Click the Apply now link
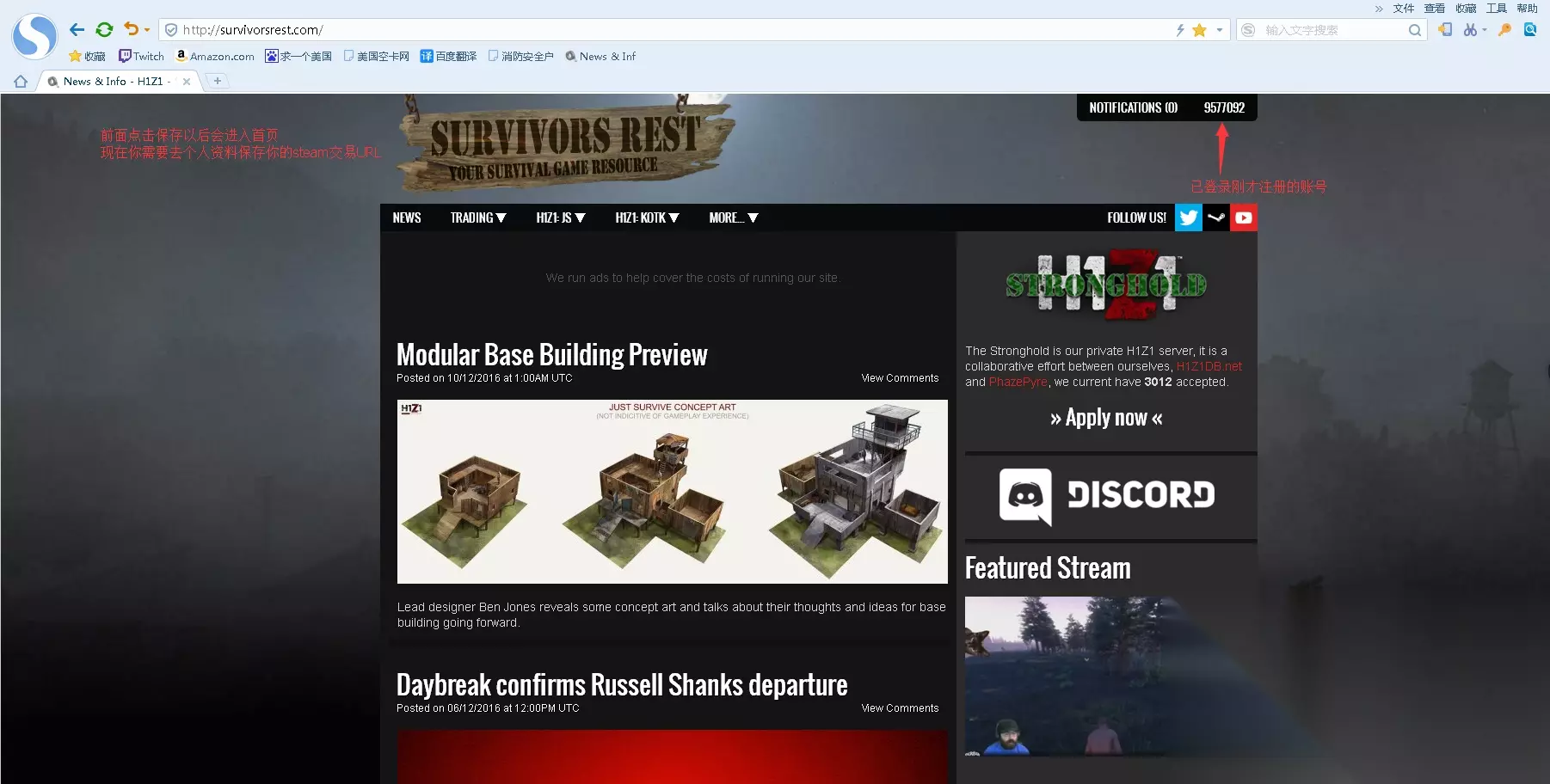 [x=1106, y=418]
